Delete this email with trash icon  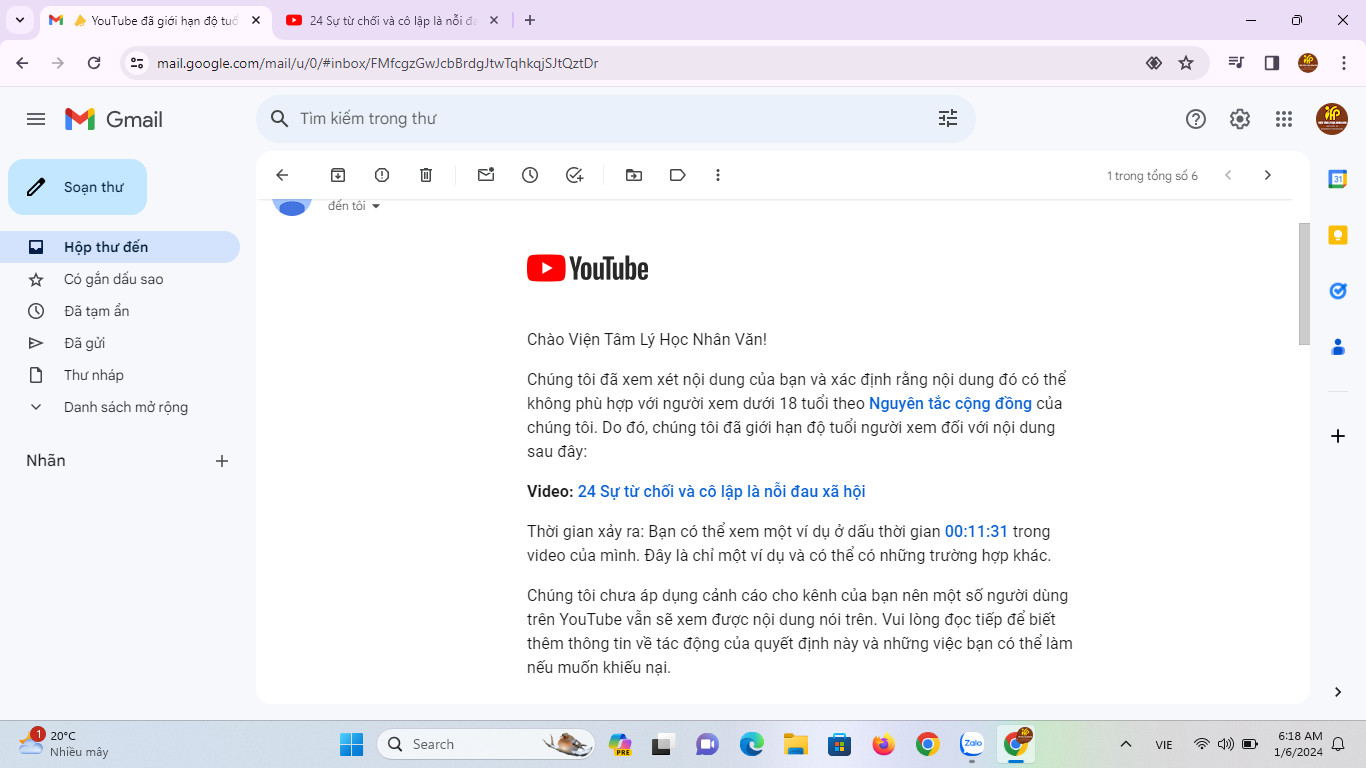426,175
